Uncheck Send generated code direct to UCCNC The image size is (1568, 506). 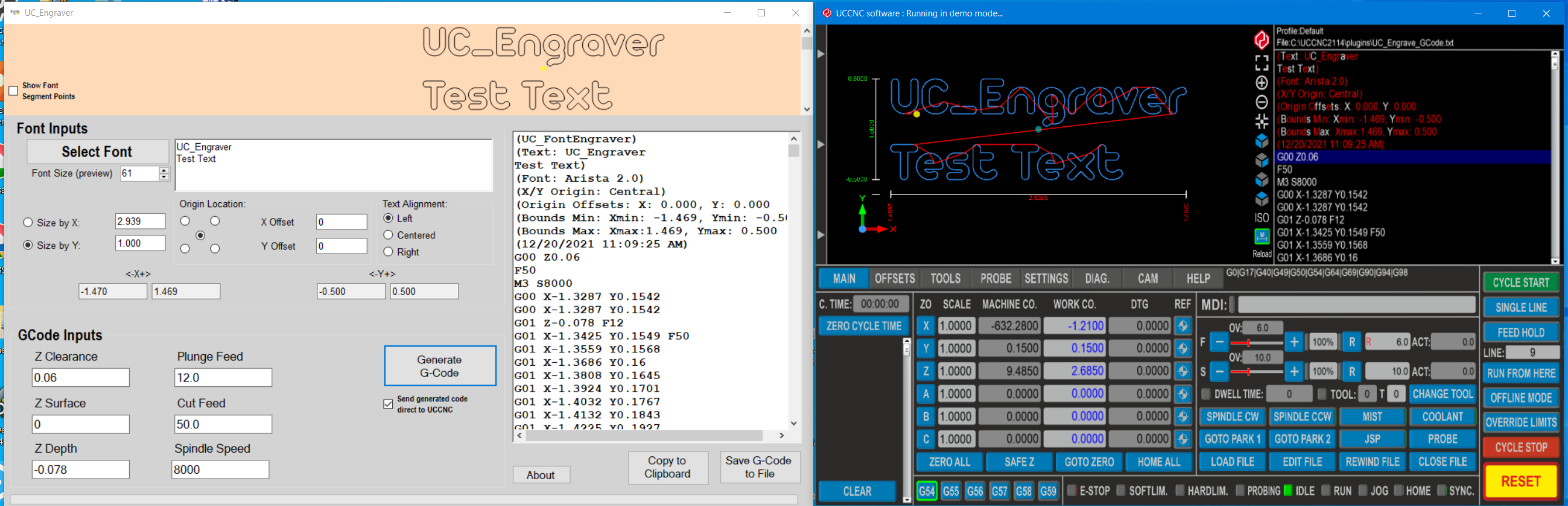click(388, 404)
